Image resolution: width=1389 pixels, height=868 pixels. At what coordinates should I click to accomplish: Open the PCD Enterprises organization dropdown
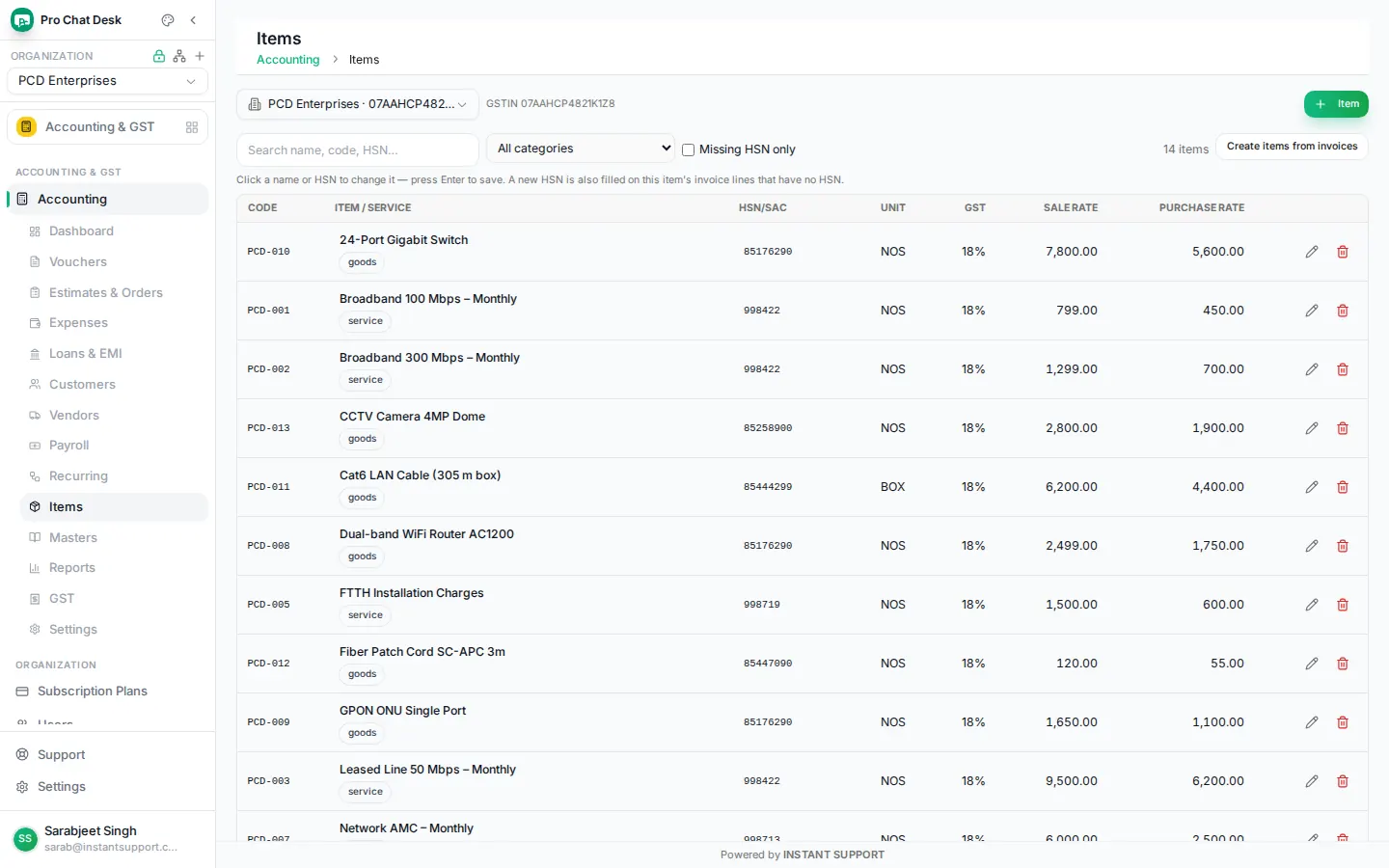coord(107,81)
